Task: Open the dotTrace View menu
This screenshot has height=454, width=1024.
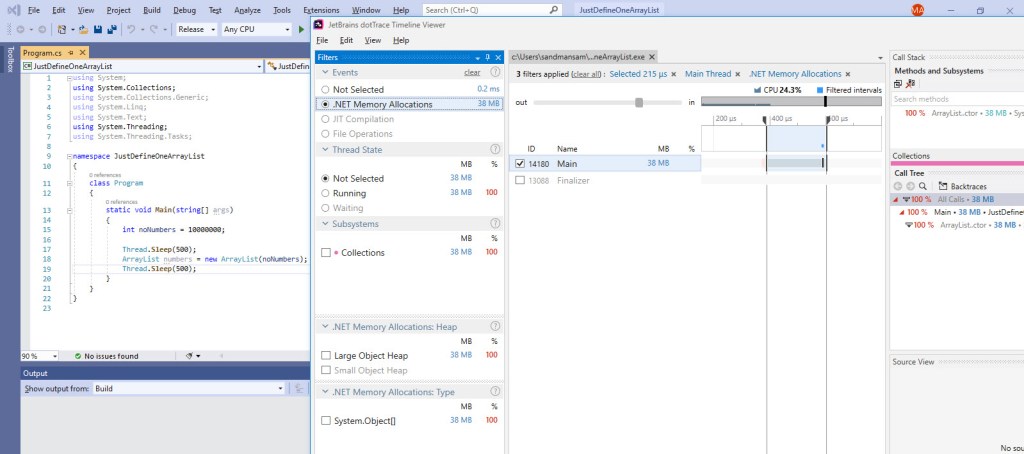Action: [372, 40]
